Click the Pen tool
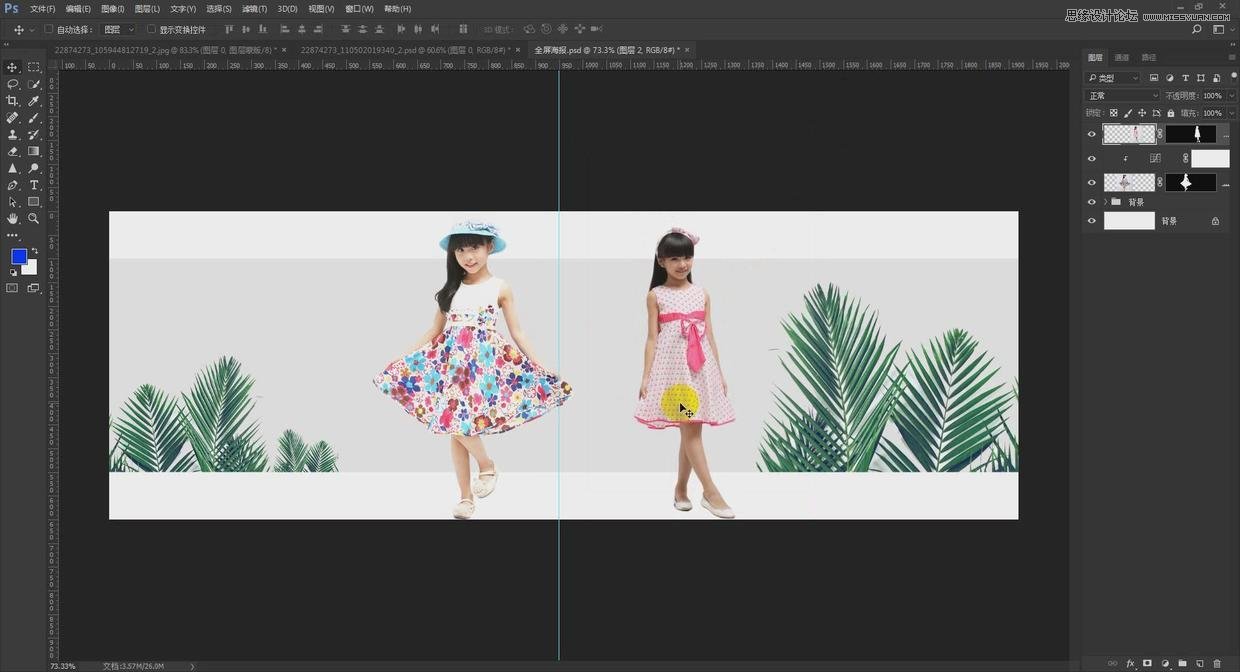This screenshot has height=672, width=1240. (13, 185)
